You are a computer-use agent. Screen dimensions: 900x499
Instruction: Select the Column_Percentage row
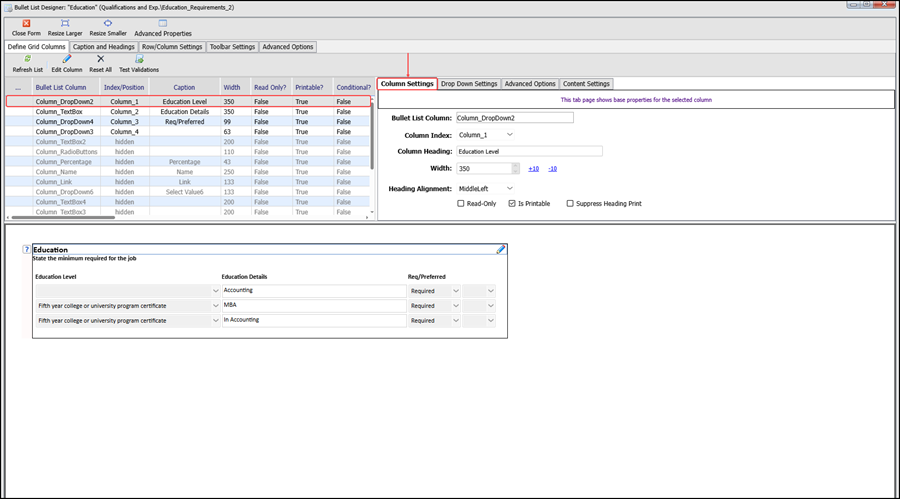[188, 162]
